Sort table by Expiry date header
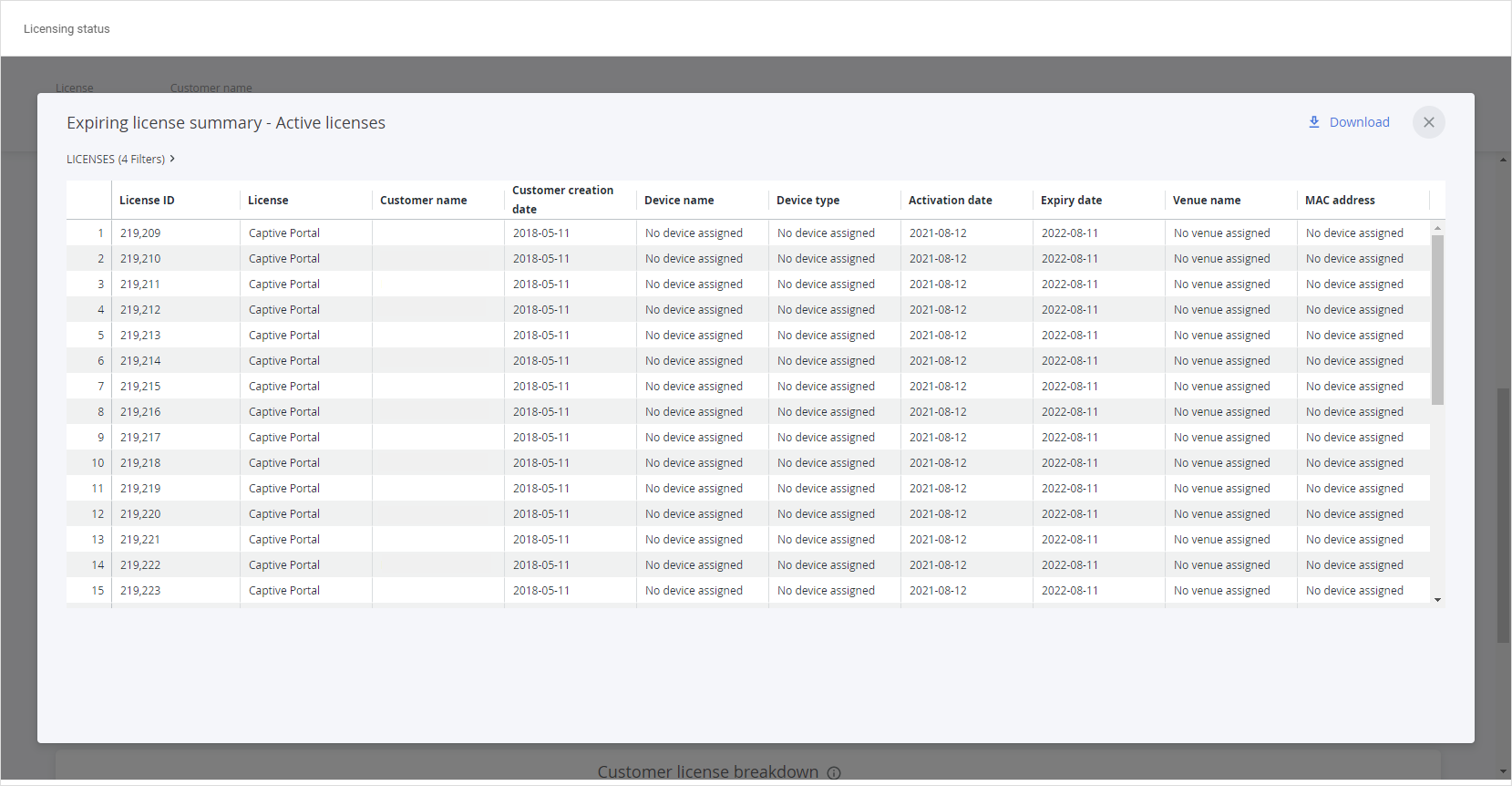The height and width of the screenshot is (786, 1512). pos(1071,201)
